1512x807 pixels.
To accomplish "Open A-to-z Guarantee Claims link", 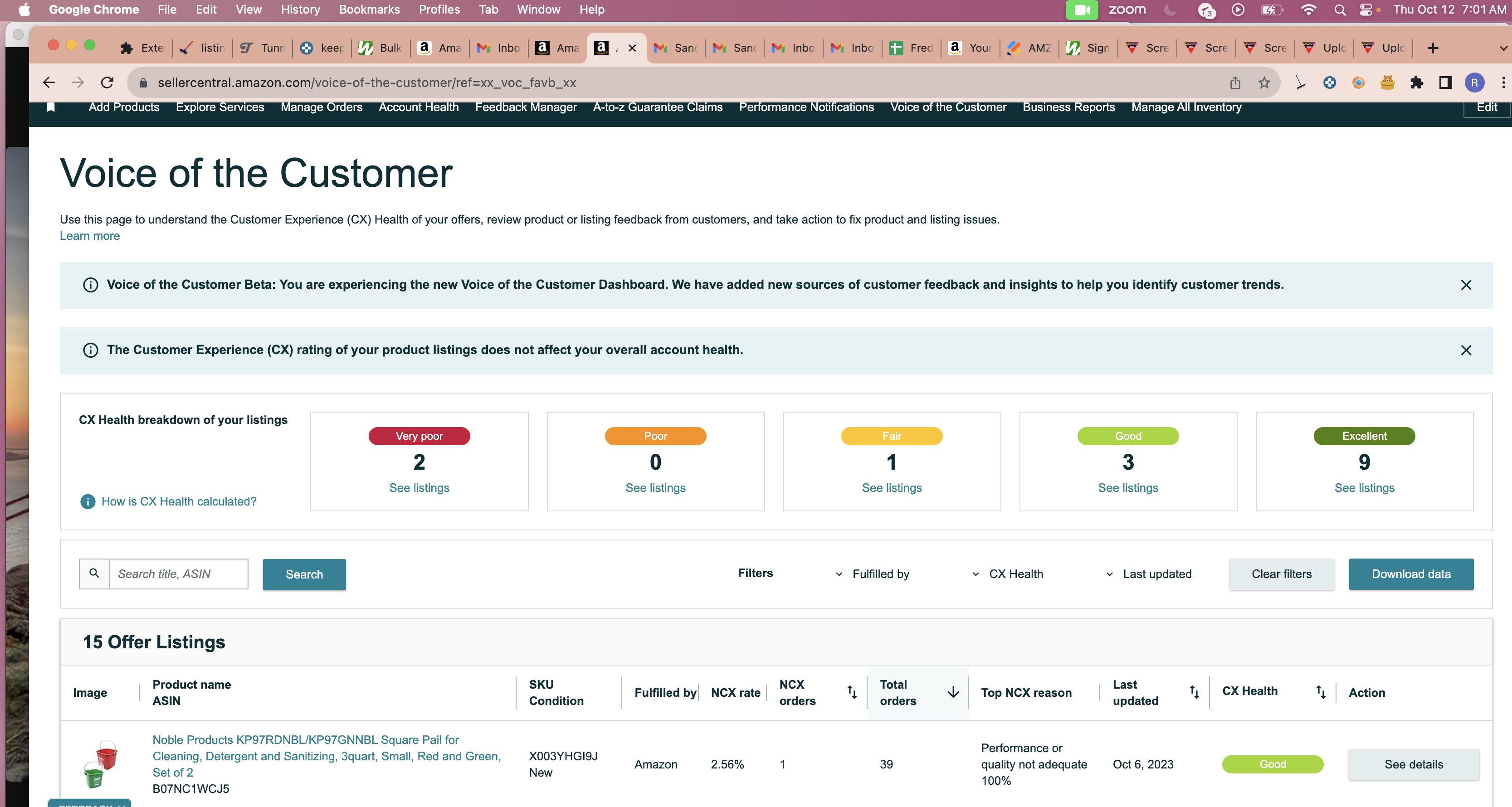I will (658, 107).
